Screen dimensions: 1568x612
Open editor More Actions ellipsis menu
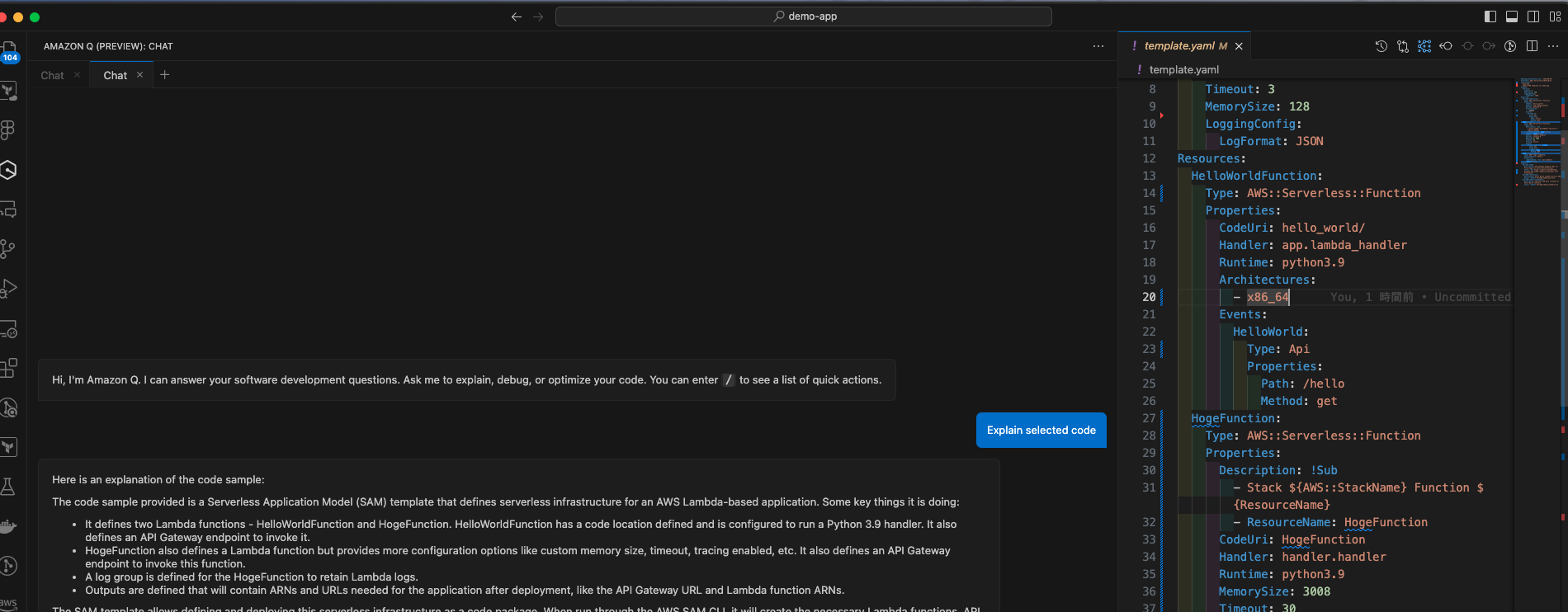pyautogui.click(x=1553, y=46)
